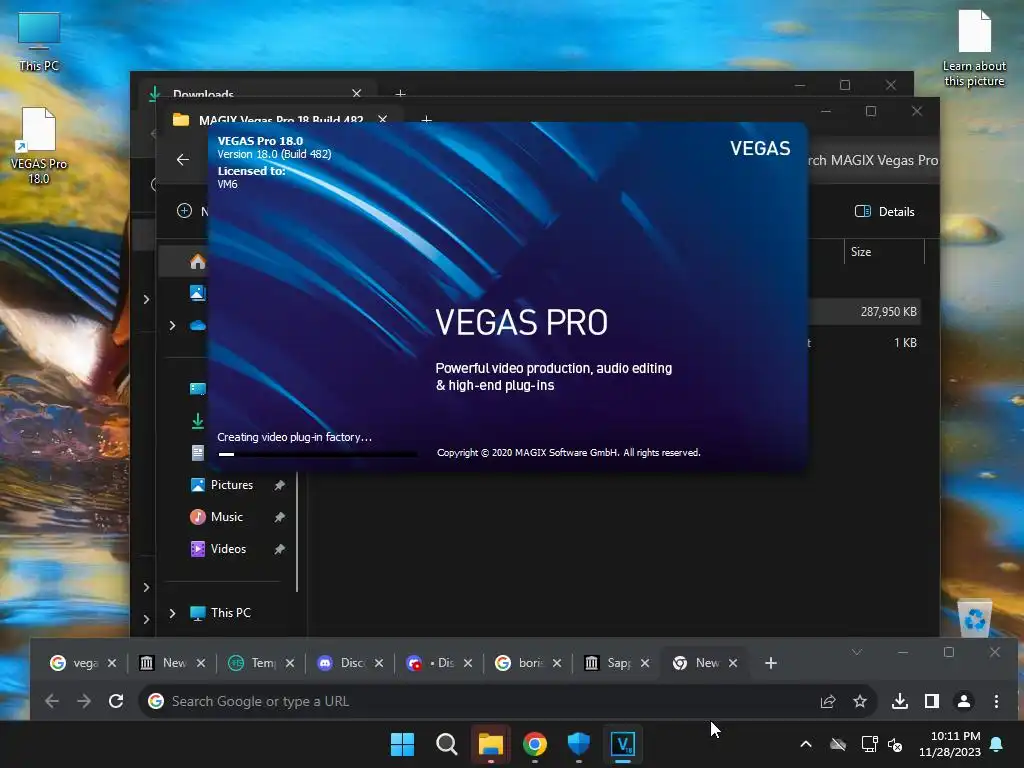This screenshot has width=1024, height=768.
Task: Open Desktop icon in Explorer sidebar
Action: point(197,389)
